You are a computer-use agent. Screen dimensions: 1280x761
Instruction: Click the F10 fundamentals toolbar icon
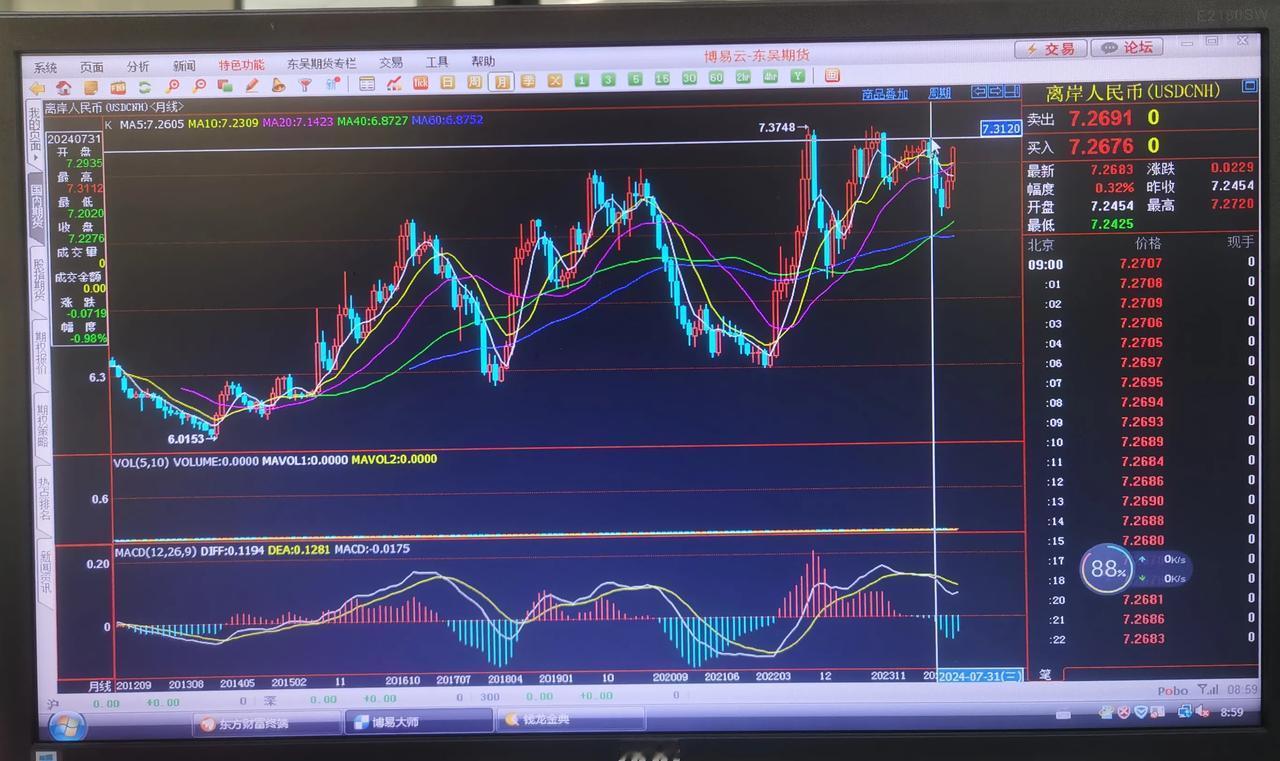point(118,87)
